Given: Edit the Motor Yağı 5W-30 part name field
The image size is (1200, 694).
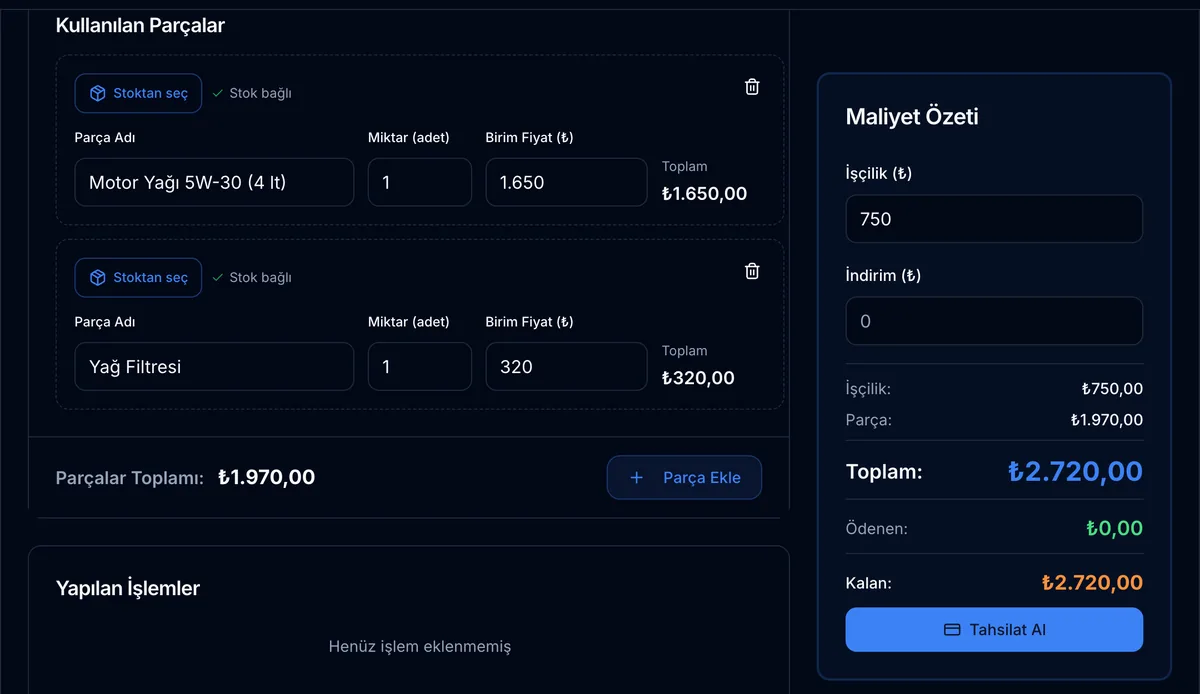Looking at the screenshot, I should tap(214, 182).
